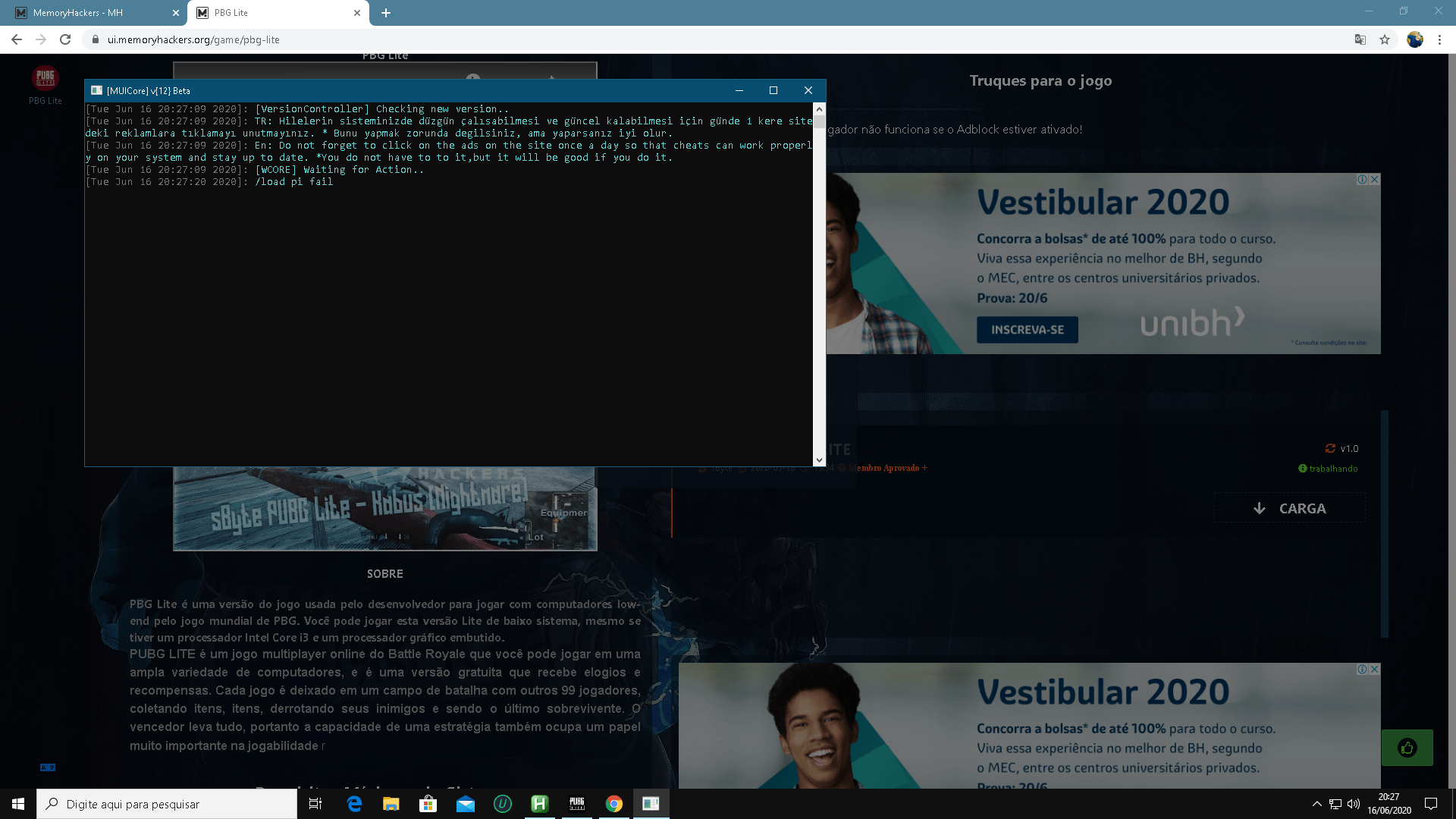Go back to the previous browser page
This screenshot has height=819, width=1456.
click(x=17, y=39)
